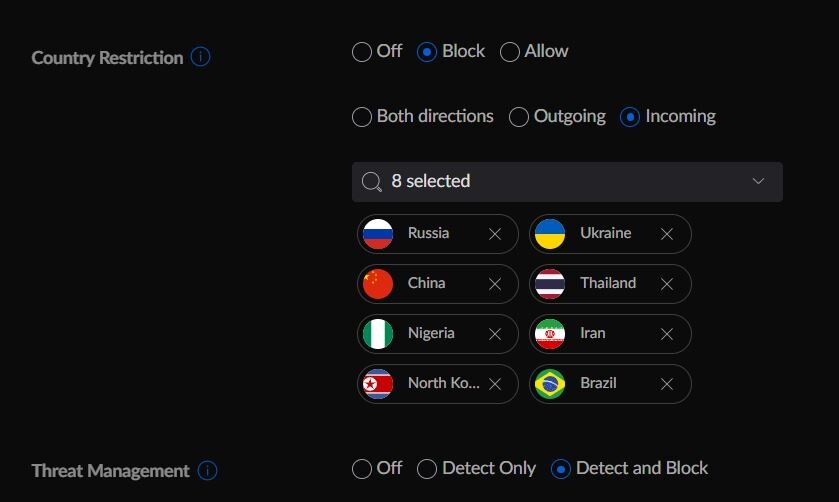The image size is (839, 502).
Task: Set Threat Management to Detect Only
Action: 427,469
